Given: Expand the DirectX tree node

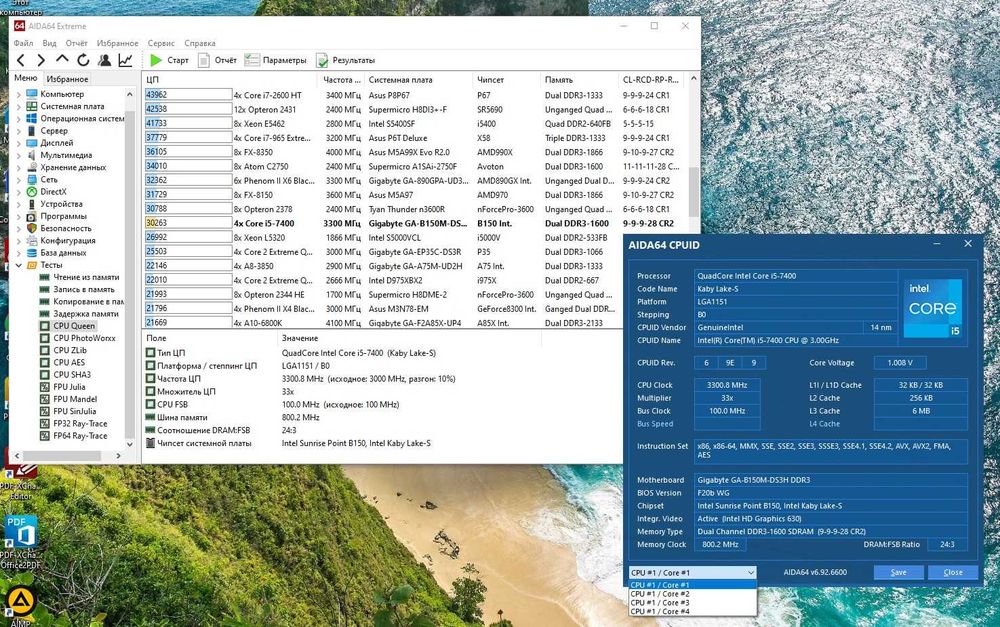Looking at the screenshot, I should pyautogui.click(x=18, y=192).
